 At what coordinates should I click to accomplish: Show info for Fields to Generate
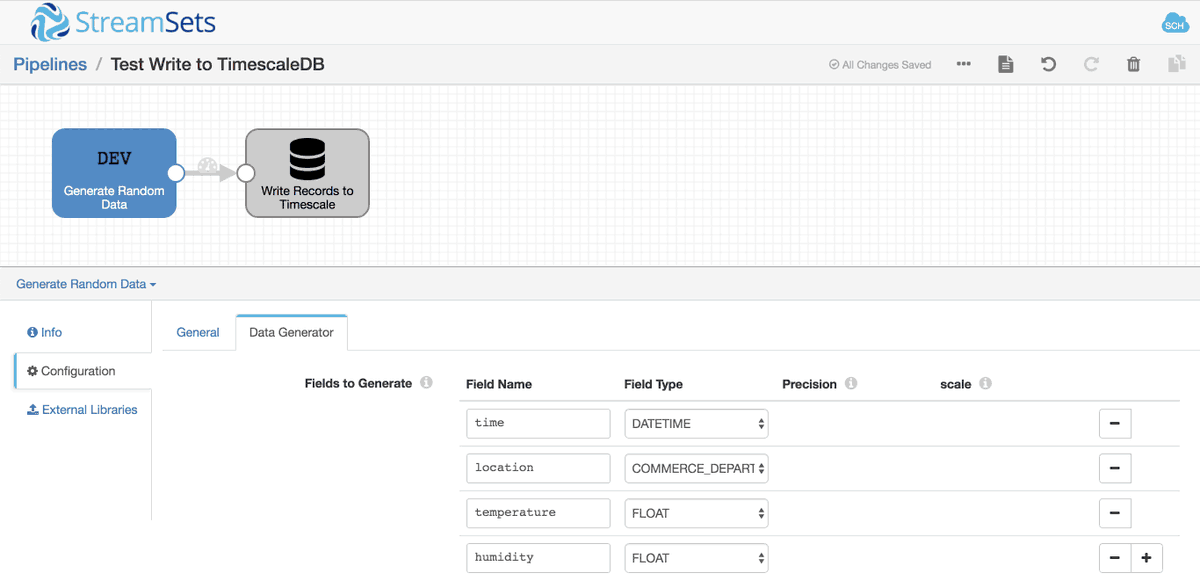pos(426,383)
